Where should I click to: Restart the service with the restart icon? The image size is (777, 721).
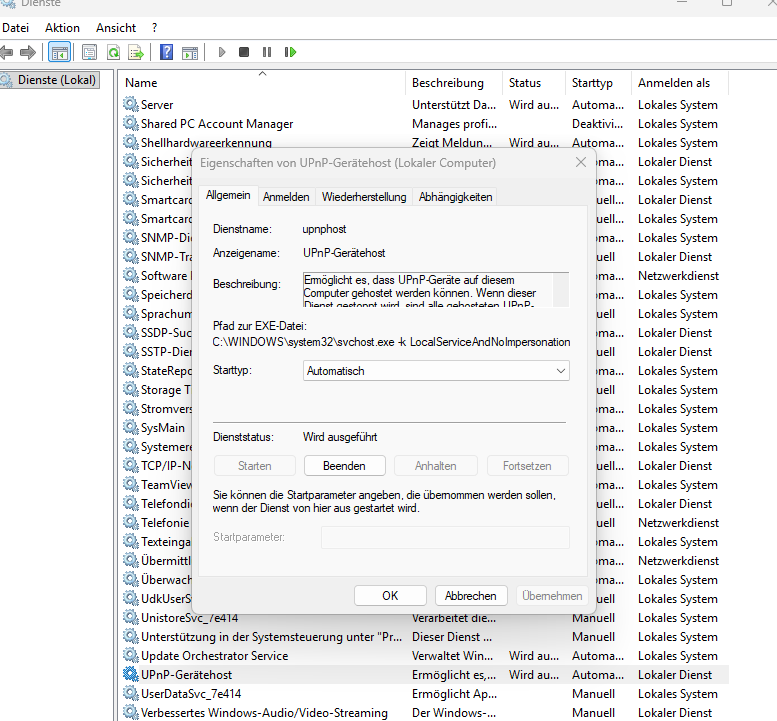pos(290,52)
